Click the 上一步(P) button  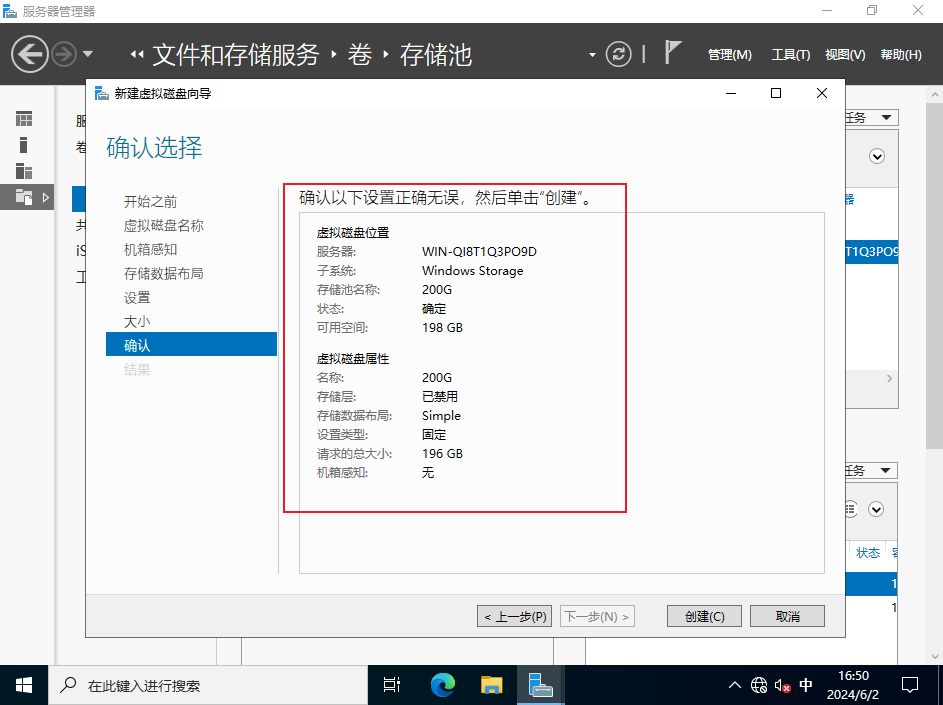tap(513, 616)
